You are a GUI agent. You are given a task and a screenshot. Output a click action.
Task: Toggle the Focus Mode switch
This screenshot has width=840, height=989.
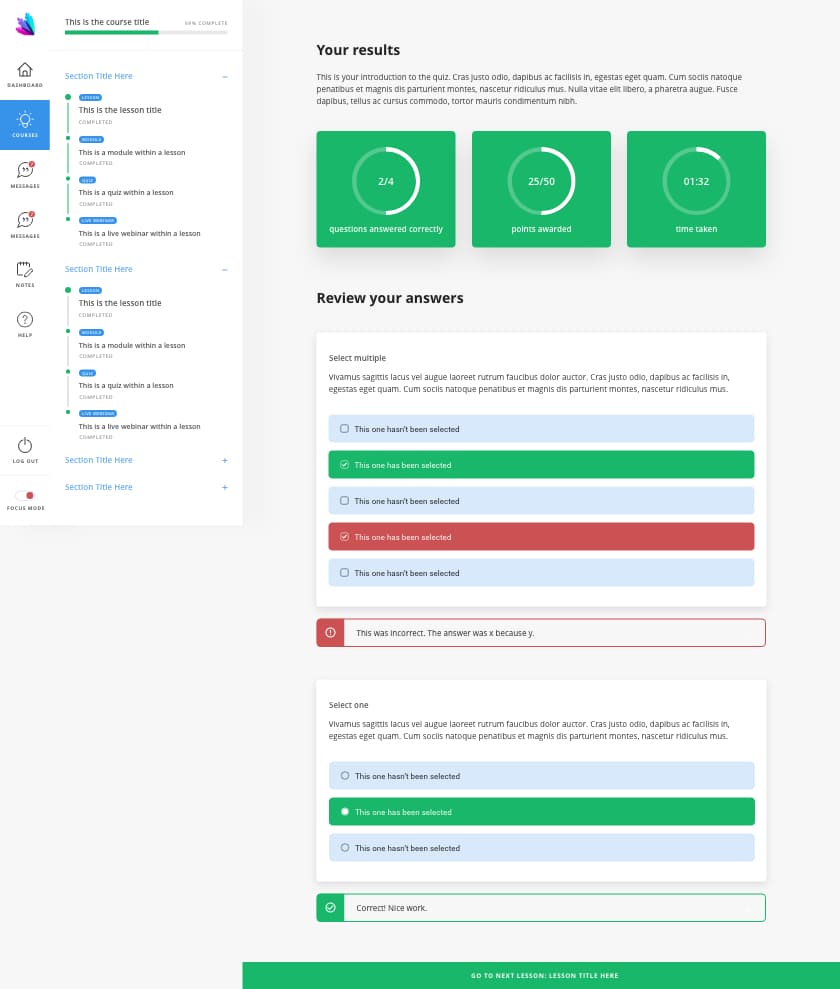click(25, 495)
